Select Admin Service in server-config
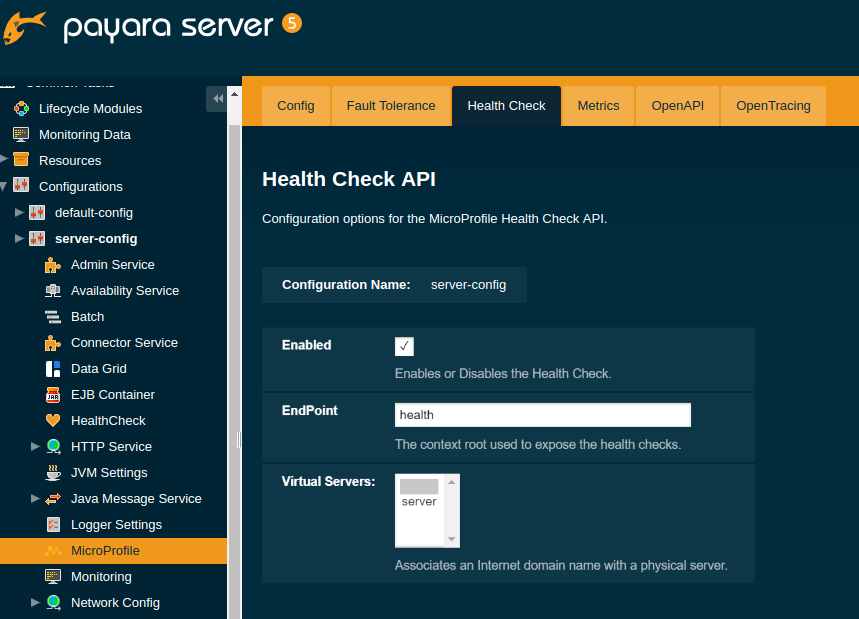The width and height of the screenshot is (859, 619). 113,265
